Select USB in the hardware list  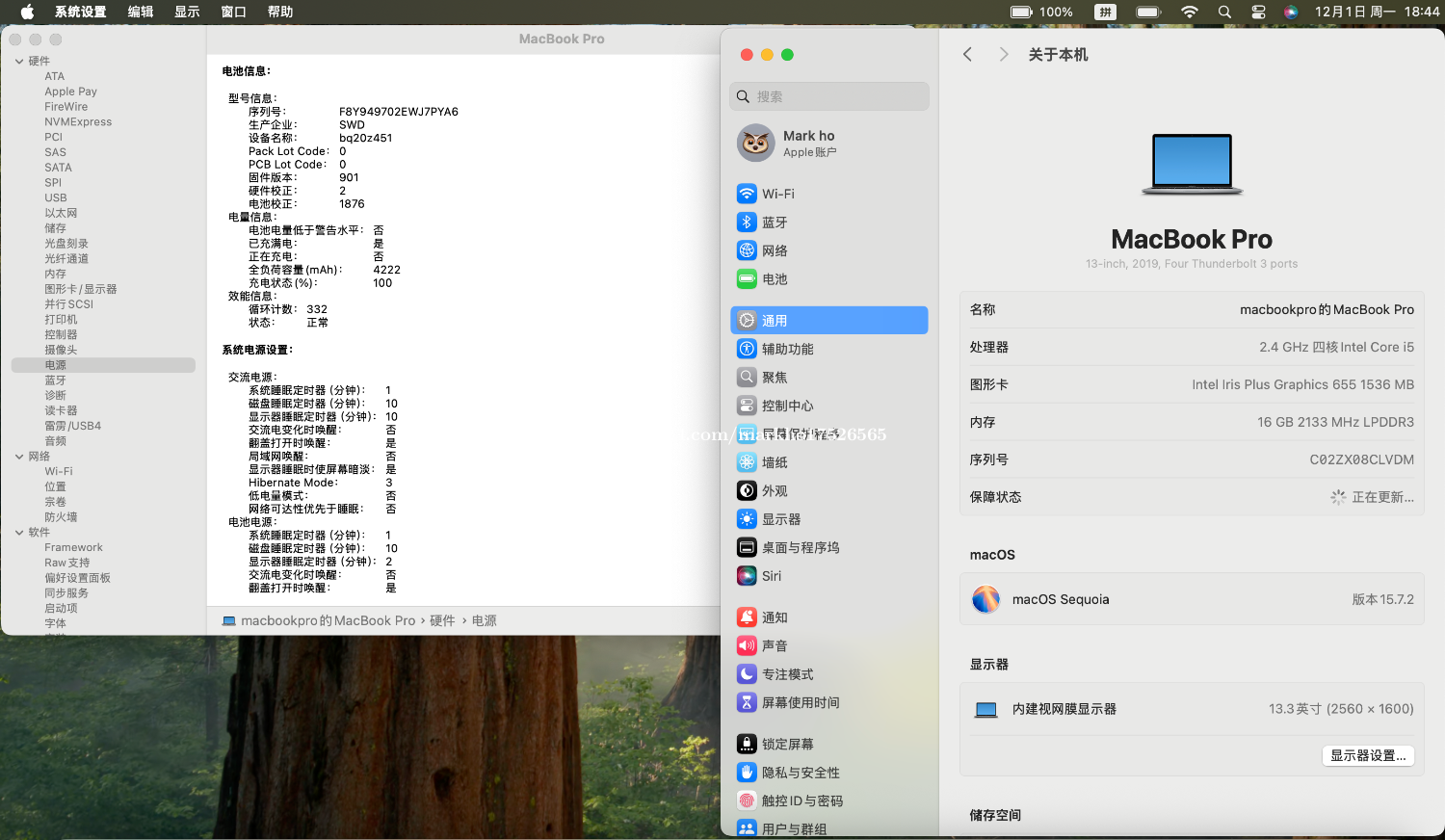pyautogui.click(x=56, y=197)
